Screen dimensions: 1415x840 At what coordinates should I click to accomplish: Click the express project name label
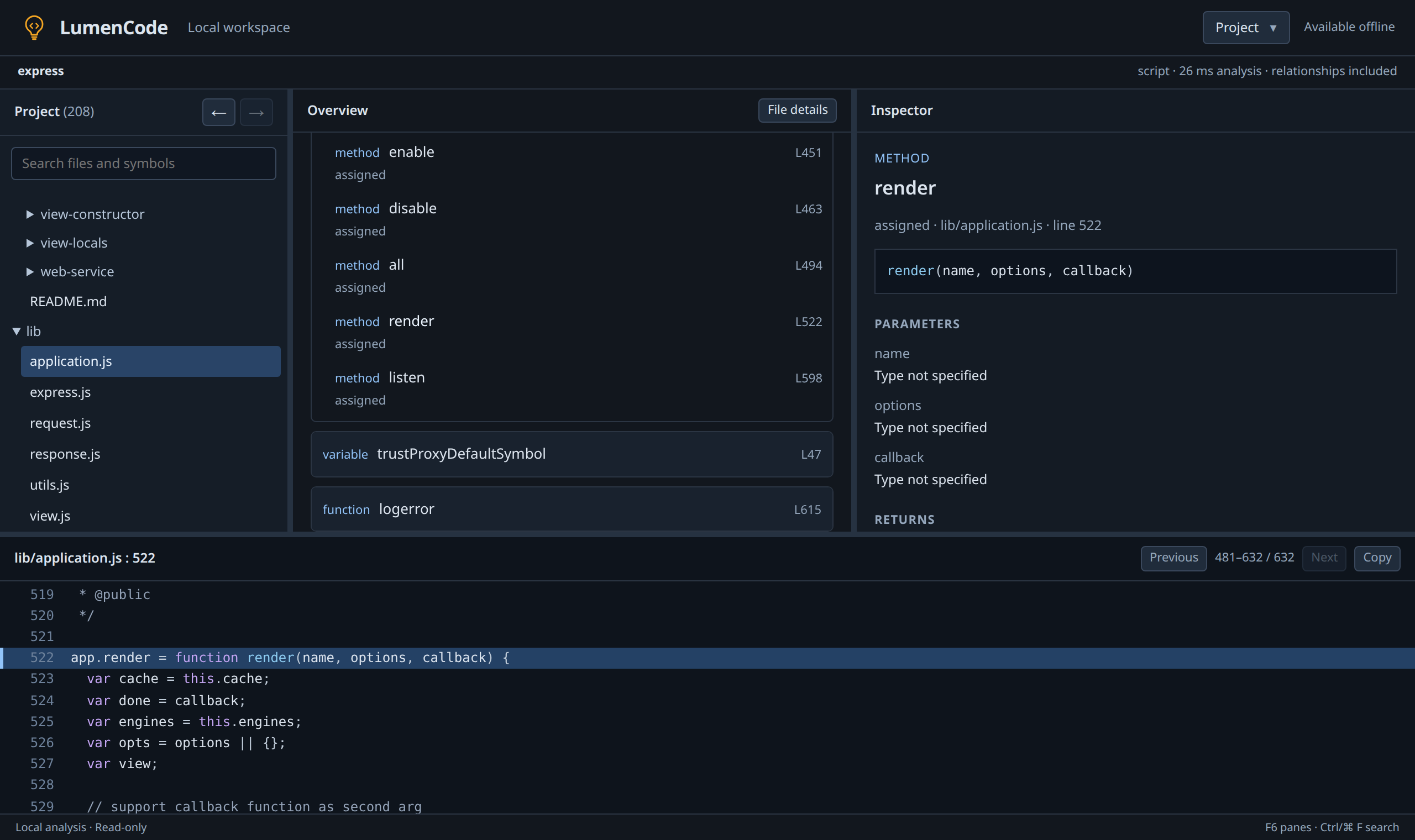tap(41, 71)
